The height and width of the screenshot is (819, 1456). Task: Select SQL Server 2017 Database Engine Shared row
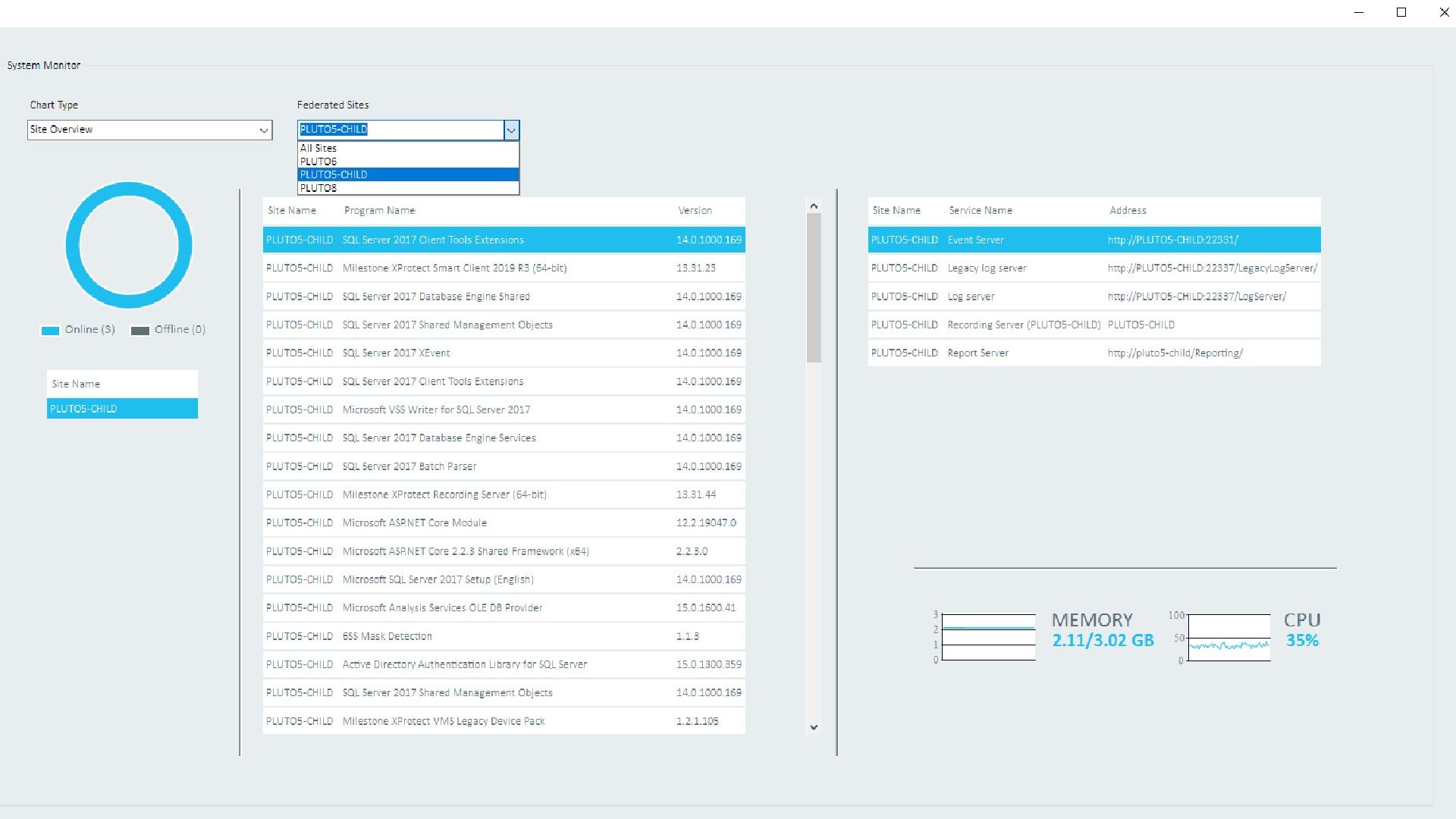tap(504, 297)
